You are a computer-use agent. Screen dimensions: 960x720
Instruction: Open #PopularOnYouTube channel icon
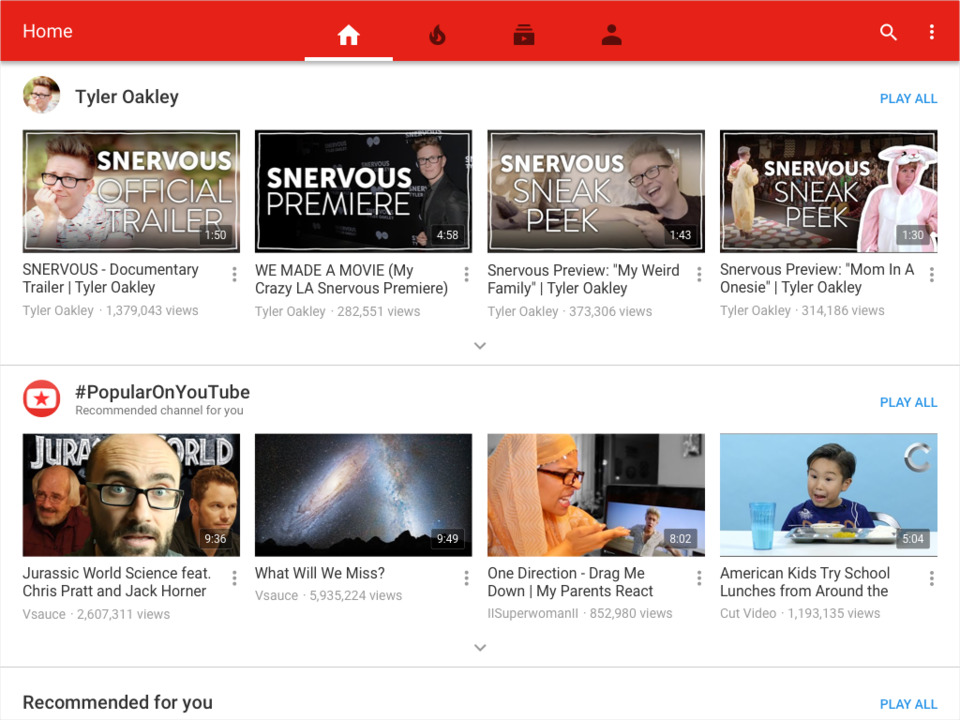coord(42,399)
